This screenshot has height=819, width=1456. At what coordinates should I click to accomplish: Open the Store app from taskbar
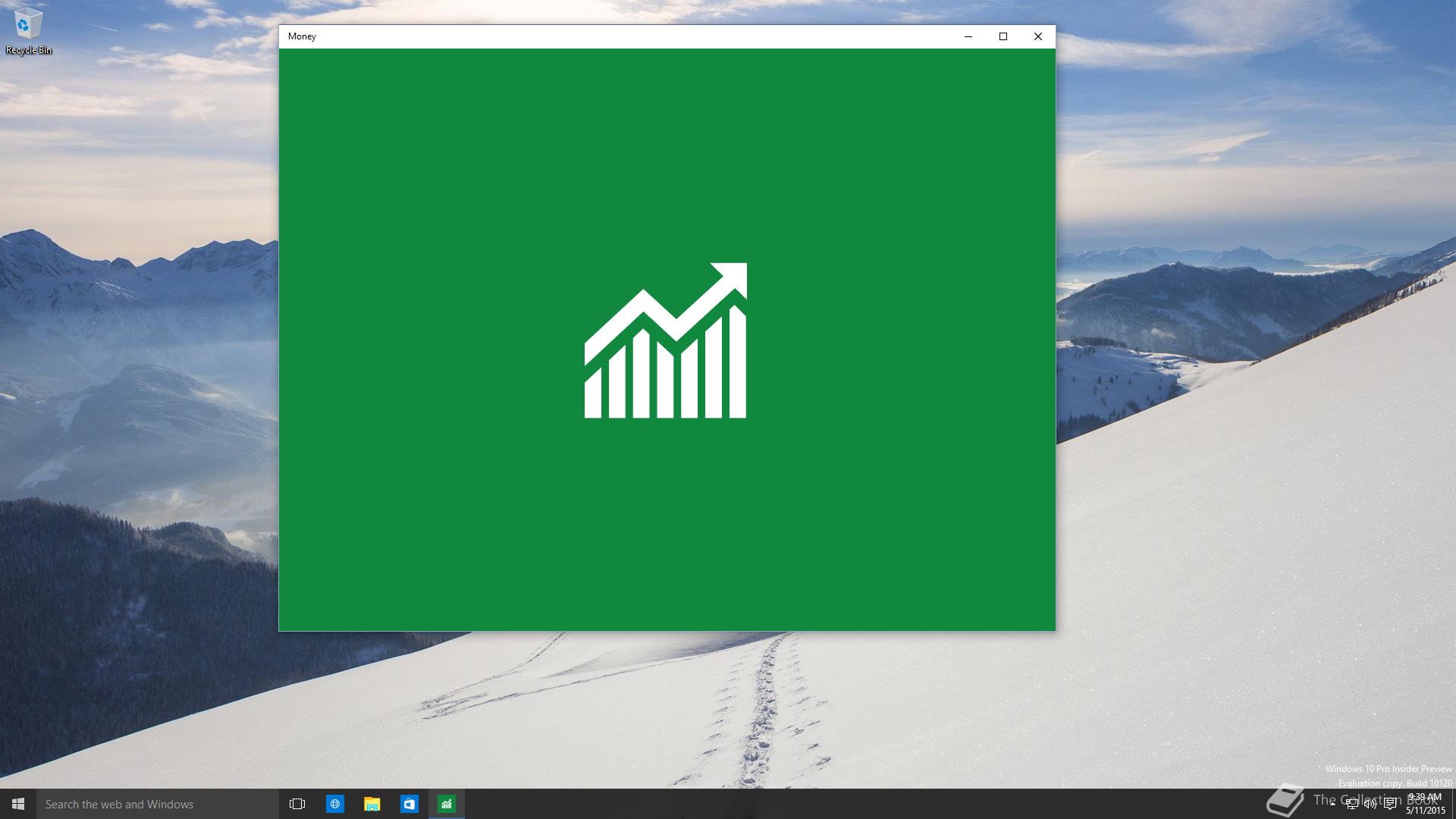point(409,804)
